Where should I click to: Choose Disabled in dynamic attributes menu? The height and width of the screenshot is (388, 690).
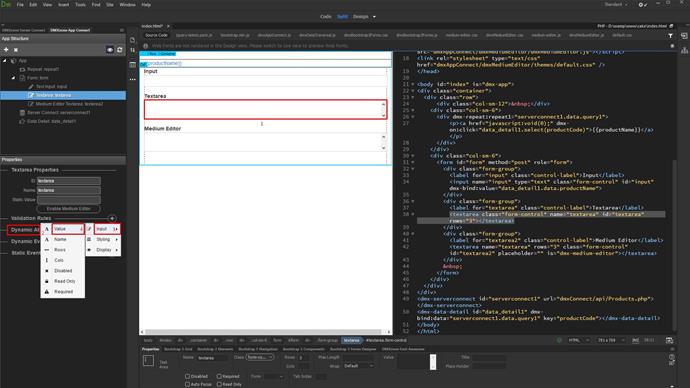(x=62, y=271)
